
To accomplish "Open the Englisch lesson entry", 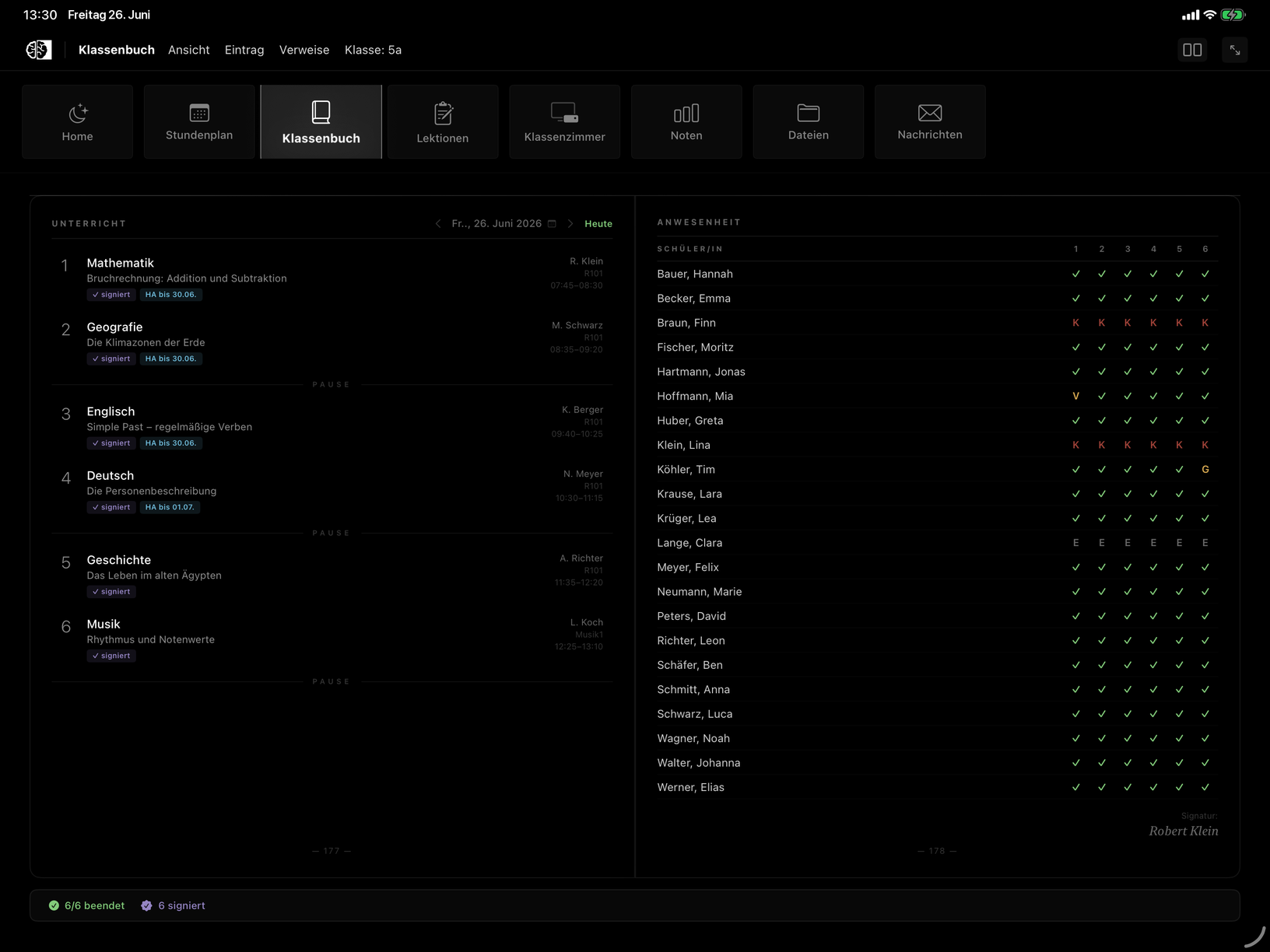I will click(x=332, y=426).
